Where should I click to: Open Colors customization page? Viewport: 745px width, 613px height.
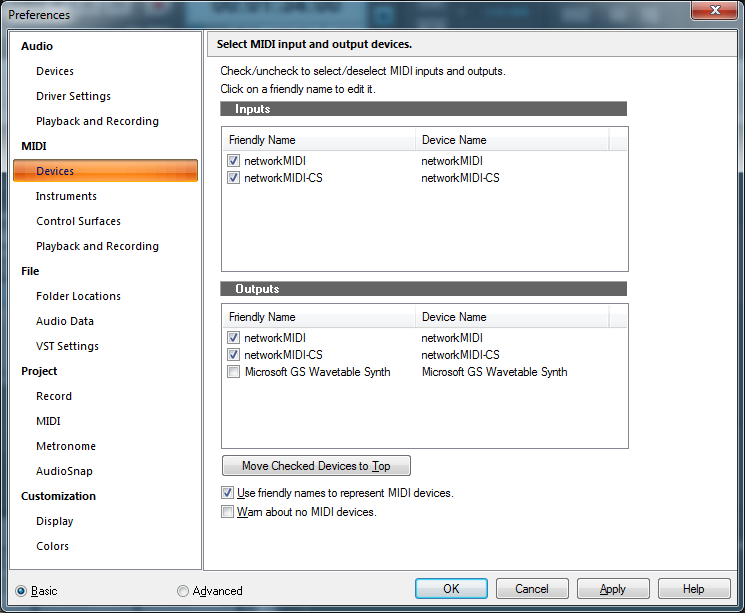[52, 546]
